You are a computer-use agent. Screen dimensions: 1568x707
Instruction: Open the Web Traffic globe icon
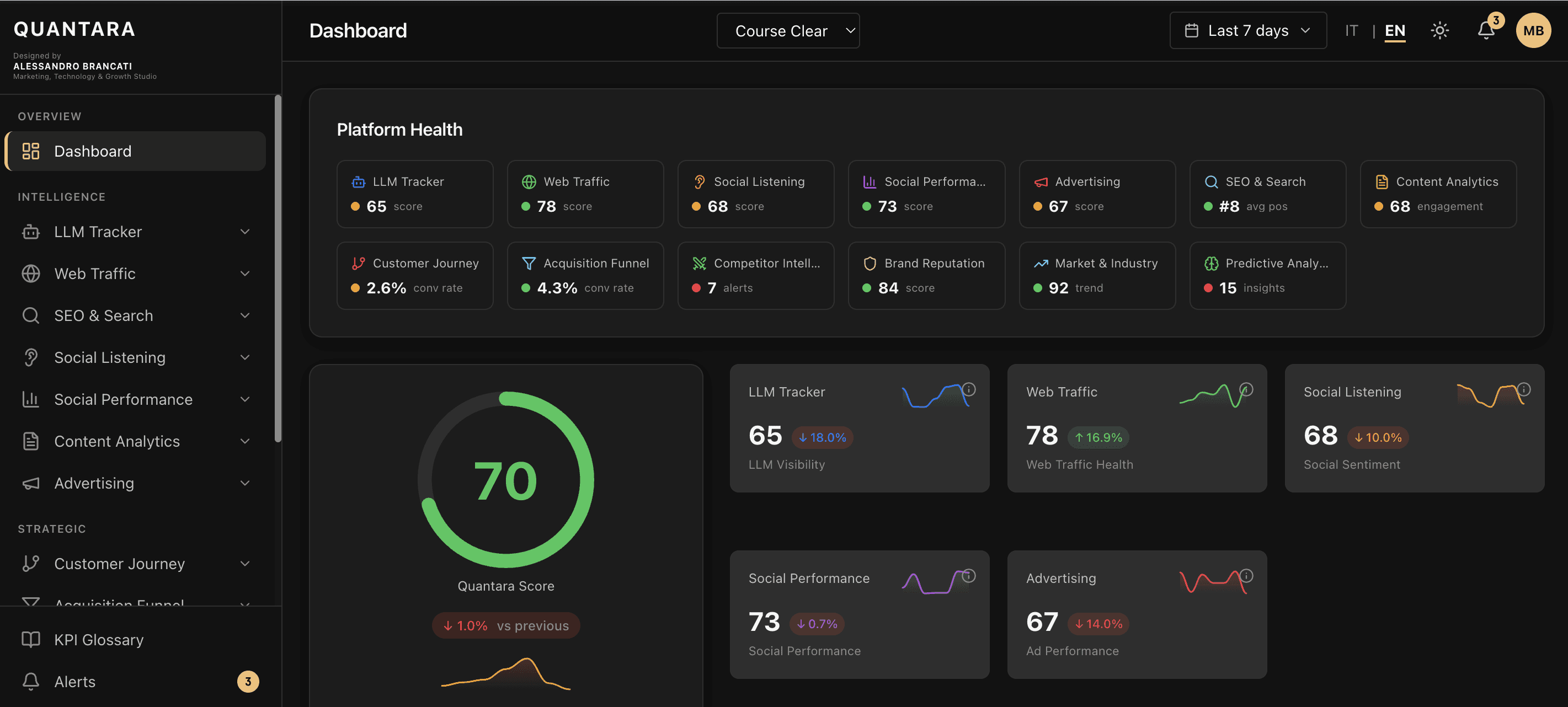click(30, 273)
